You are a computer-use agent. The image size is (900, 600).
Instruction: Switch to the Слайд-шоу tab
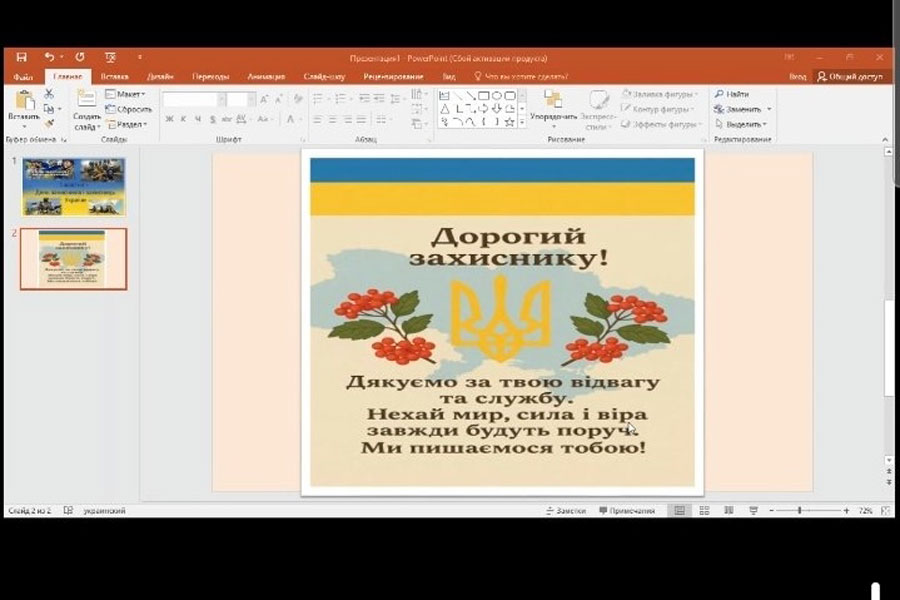(x=324, y=76)
